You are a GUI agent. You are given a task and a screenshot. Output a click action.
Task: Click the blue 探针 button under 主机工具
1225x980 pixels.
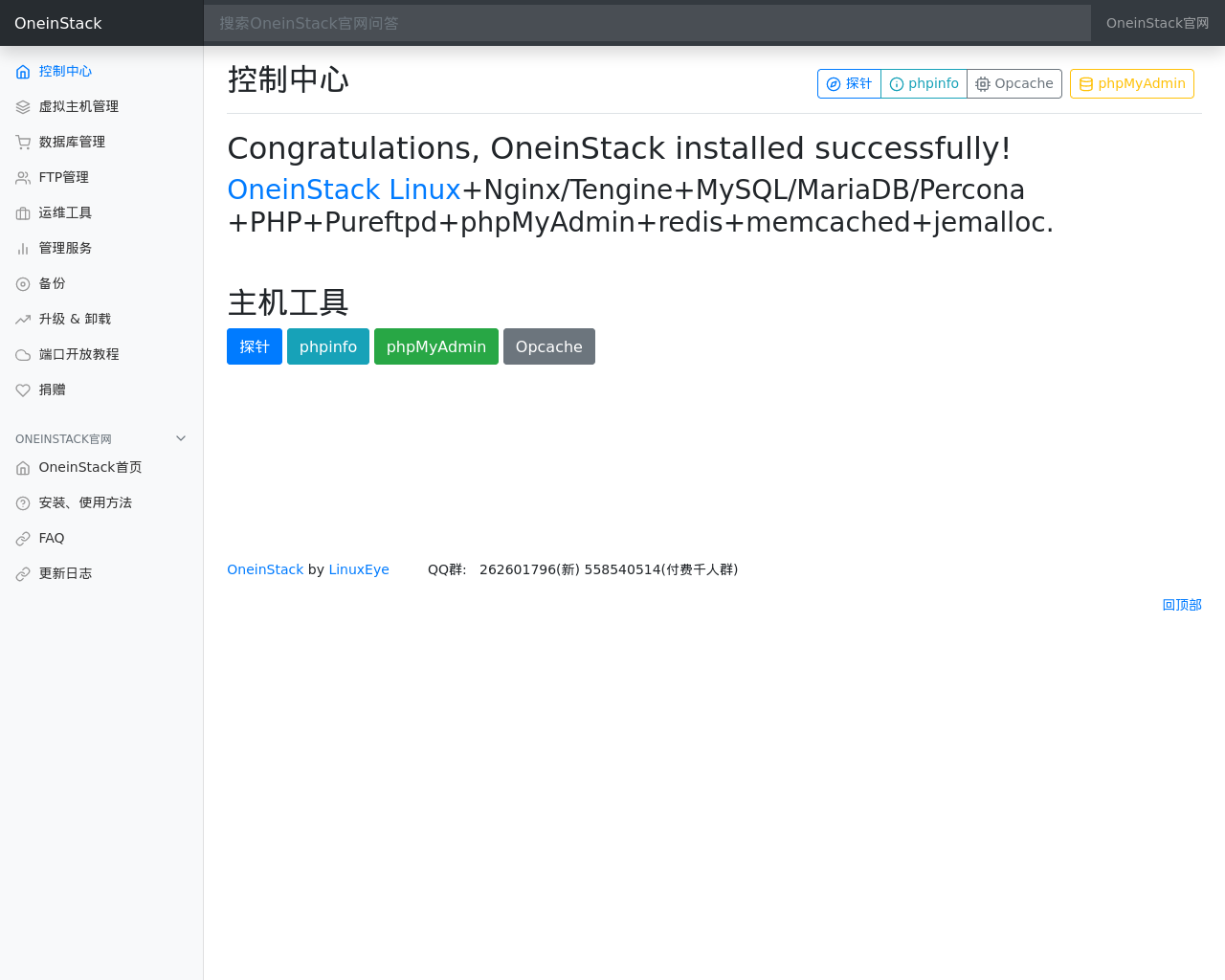tap(255, 346)
